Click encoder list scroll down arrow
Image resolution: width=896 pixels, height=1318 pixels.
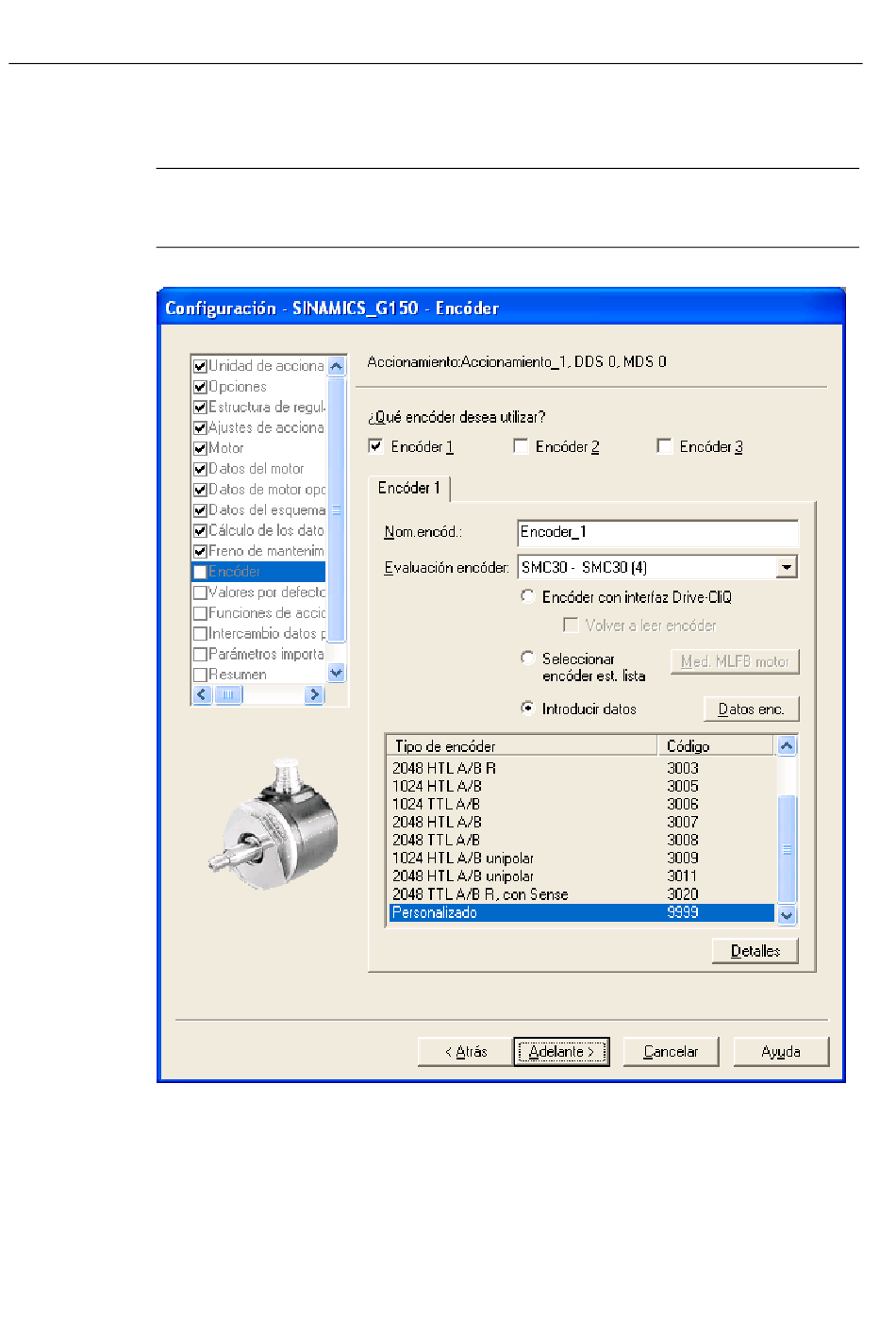coord(787,914)
